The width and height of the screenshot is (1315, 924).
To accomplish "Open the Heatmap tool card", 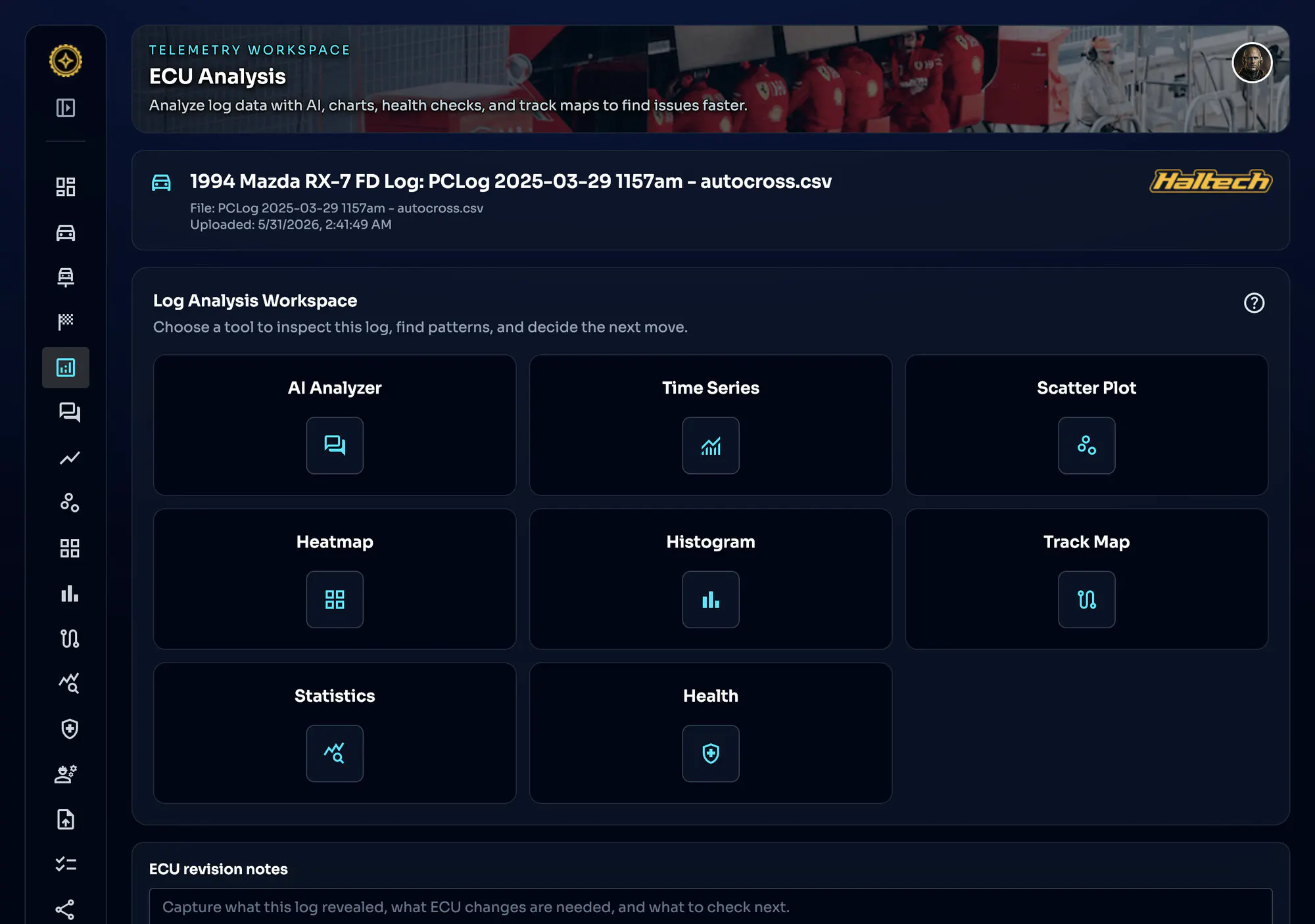I will tap(335, 579).
